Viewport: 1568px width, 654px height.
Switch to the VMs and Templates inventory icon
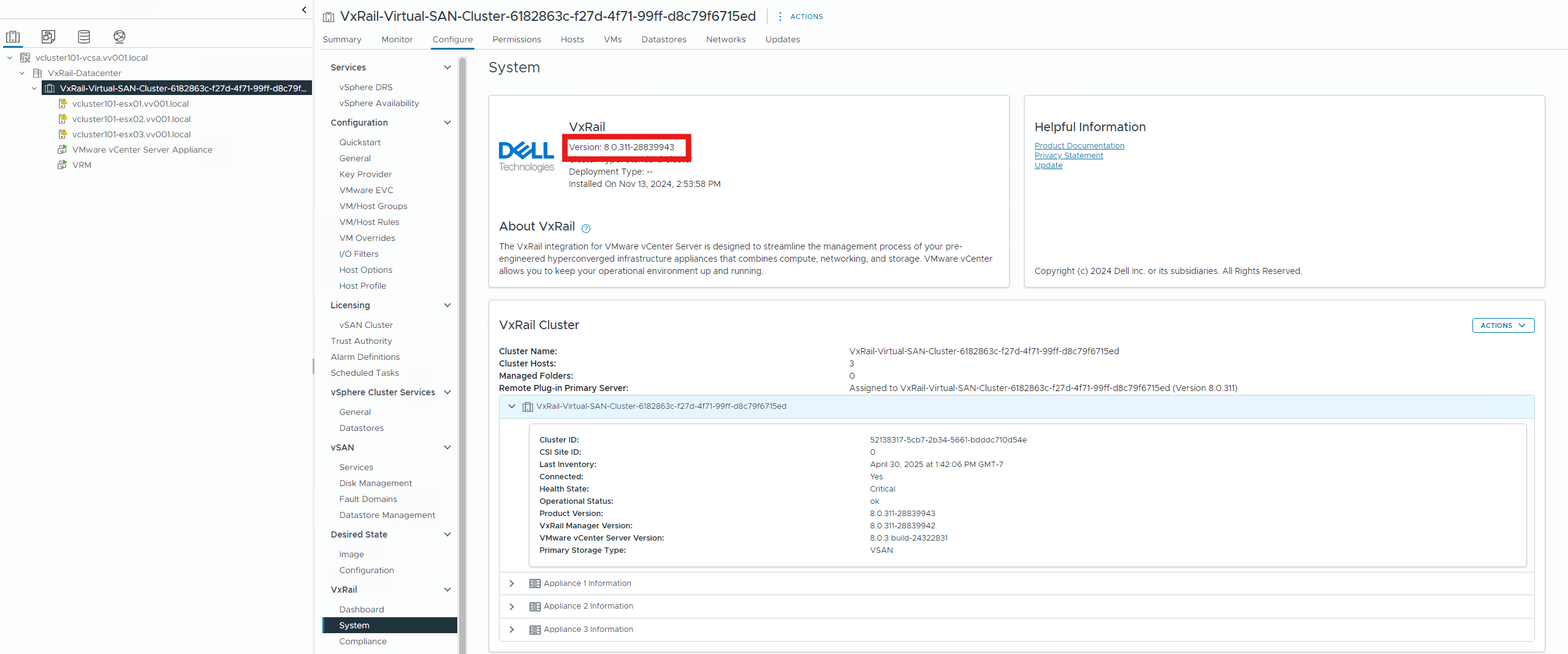click(48, 36)
